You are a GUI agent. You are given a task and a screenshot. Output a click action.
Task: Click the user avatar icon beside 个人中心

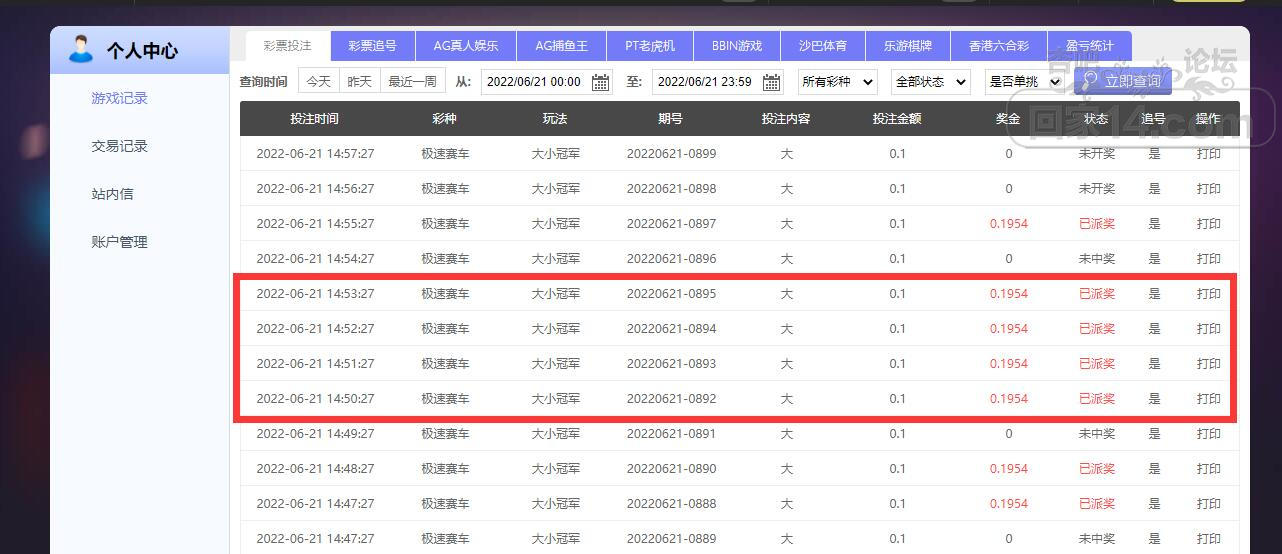coord(81,49)
